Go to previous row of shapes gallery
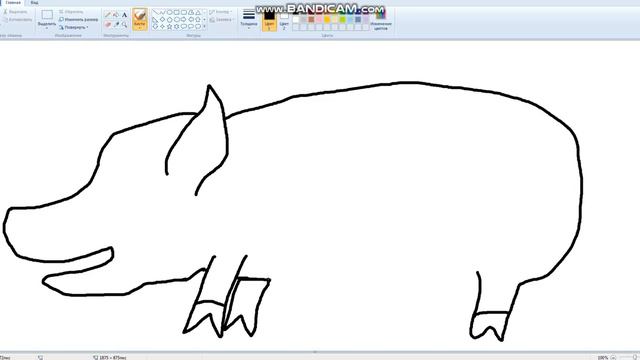This screenshot has height=360, width=640. tap(204, 13)
